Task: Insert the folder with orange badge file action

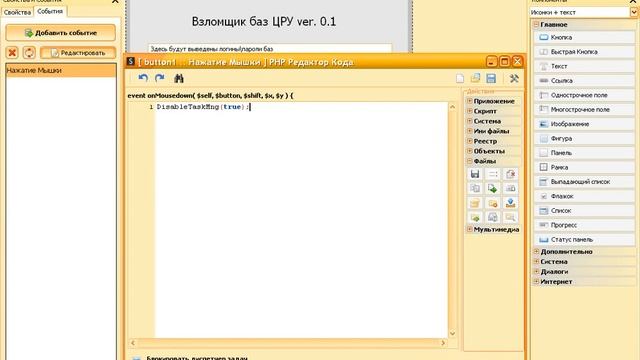Action: coord(493,203)
